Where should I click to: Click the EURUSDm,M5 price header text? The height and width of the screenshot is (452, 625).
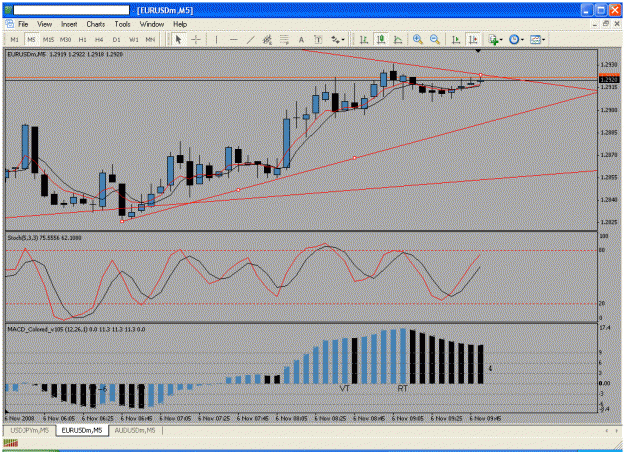click(x=65, y=54)
